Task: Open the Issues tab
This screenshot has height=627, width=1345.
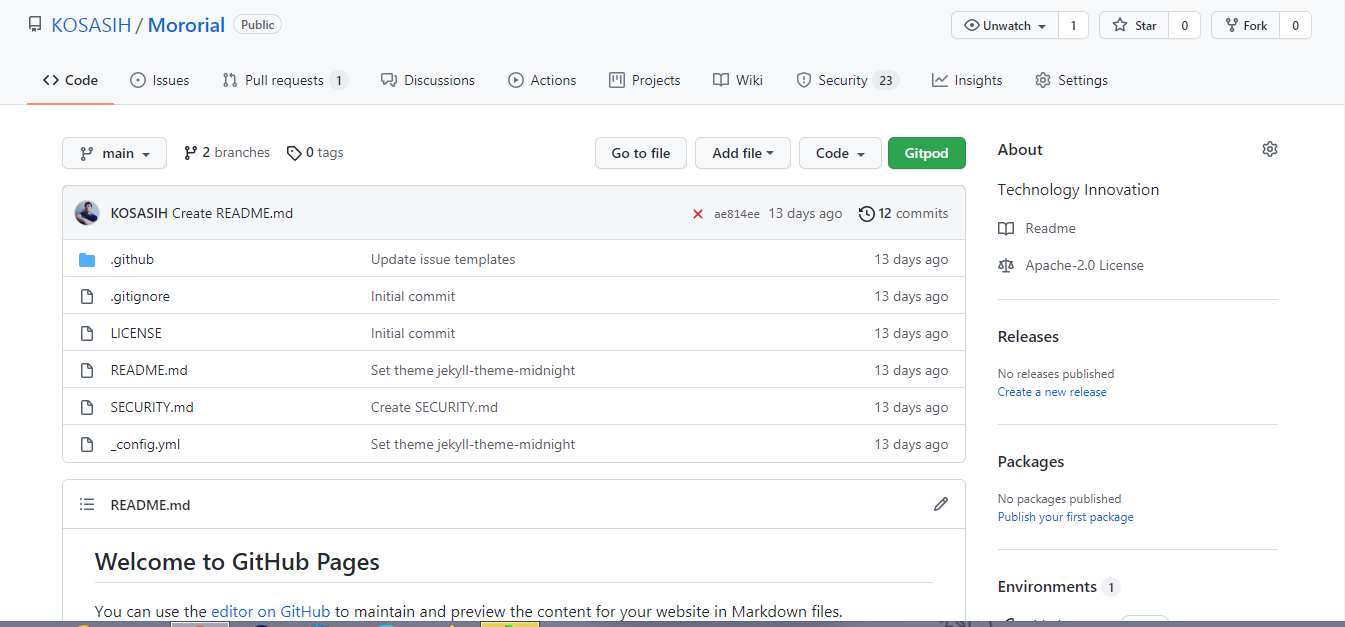Action: [159, 80]
